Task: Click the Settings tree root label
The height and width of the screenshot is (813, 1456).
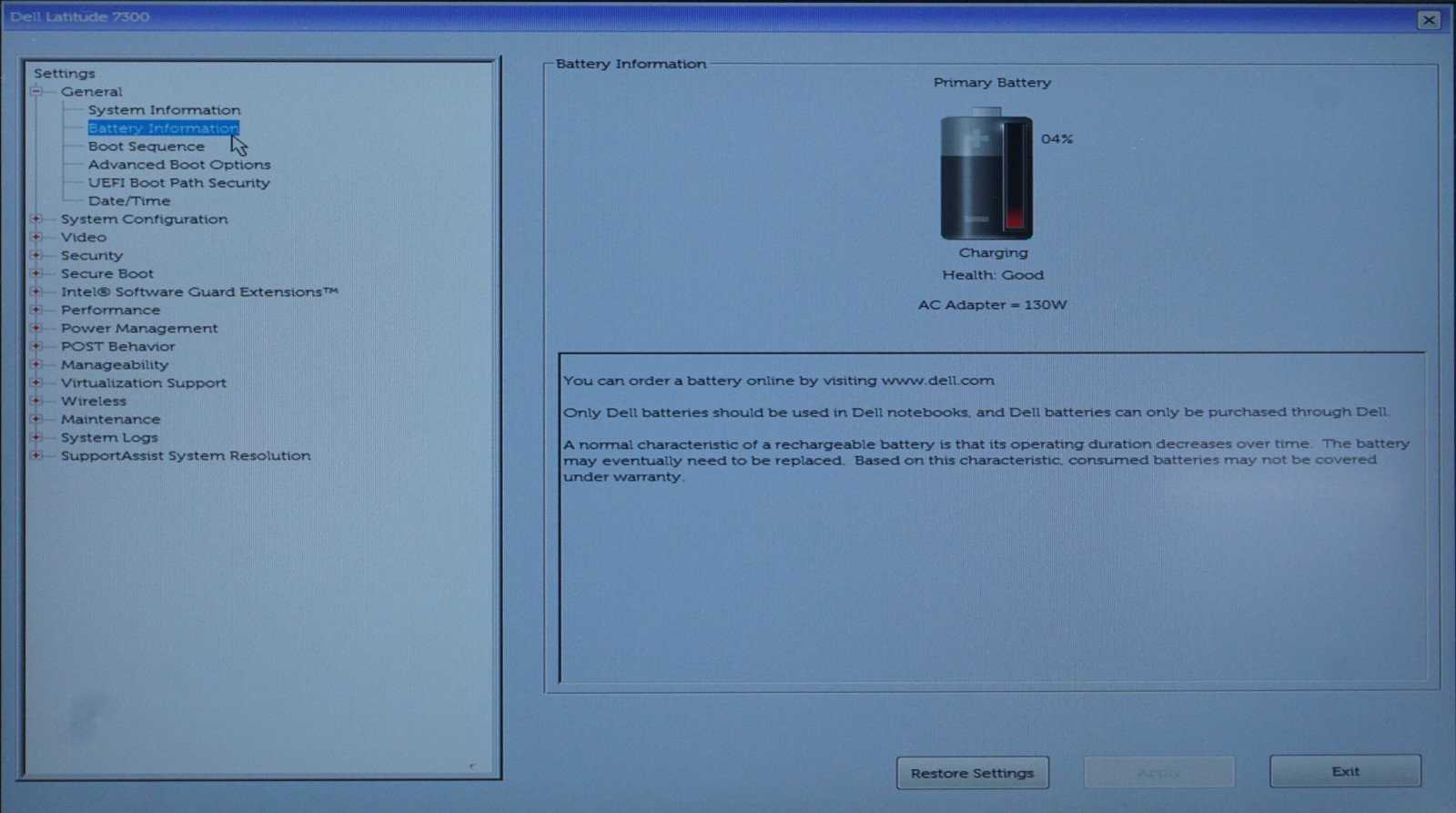Action: [x=65, y=74]
